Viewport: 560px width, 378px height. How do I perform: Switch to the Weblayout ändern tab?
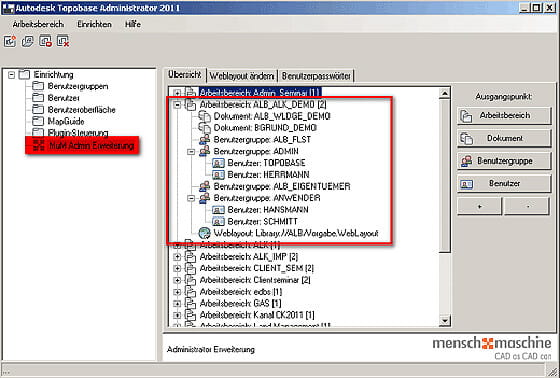[242, 76]
